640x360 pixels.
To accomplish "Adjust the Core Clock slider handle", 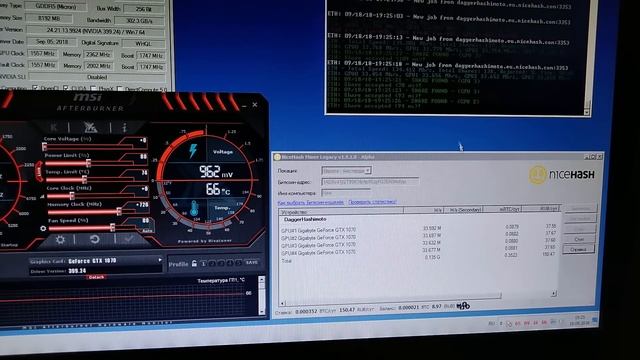I will pyautogui.click(x=72, y=196).
